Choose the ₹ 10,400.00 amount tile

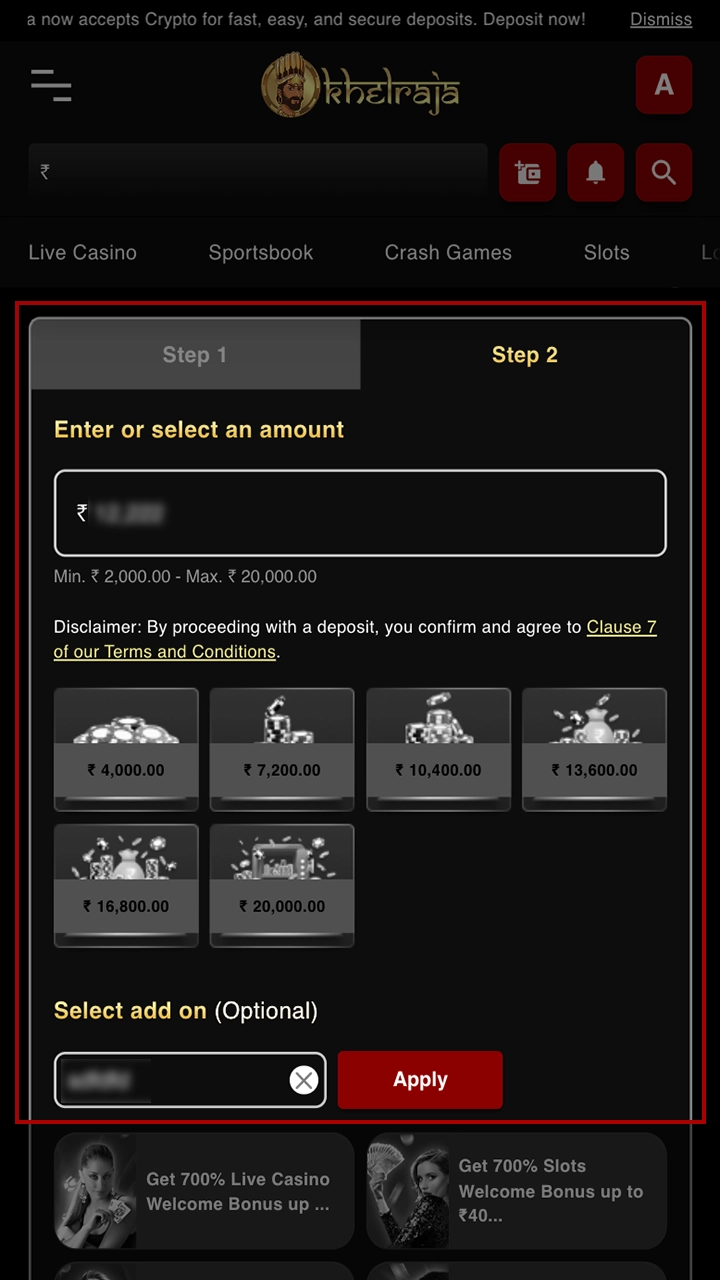point(438,749)
